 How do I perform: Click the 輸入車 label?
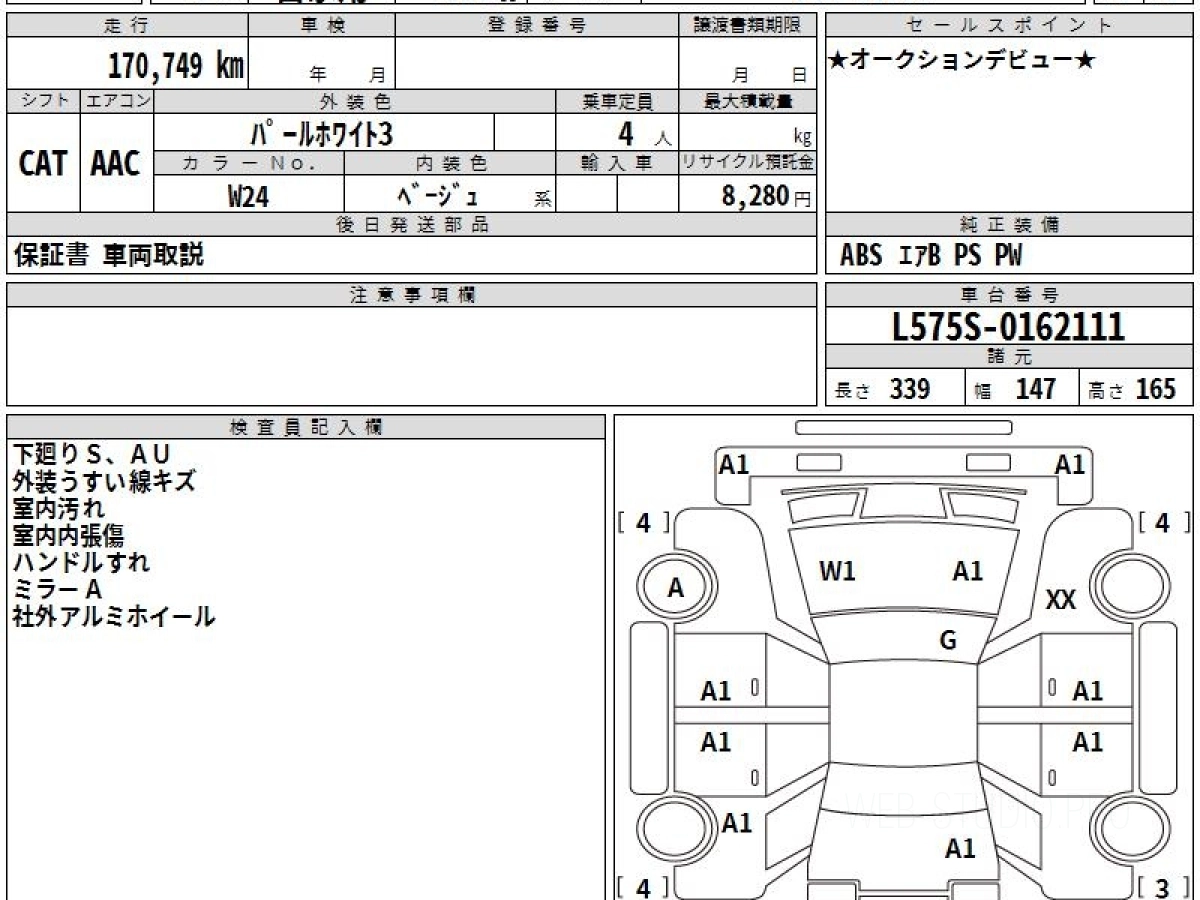click(x=617, y=163)
